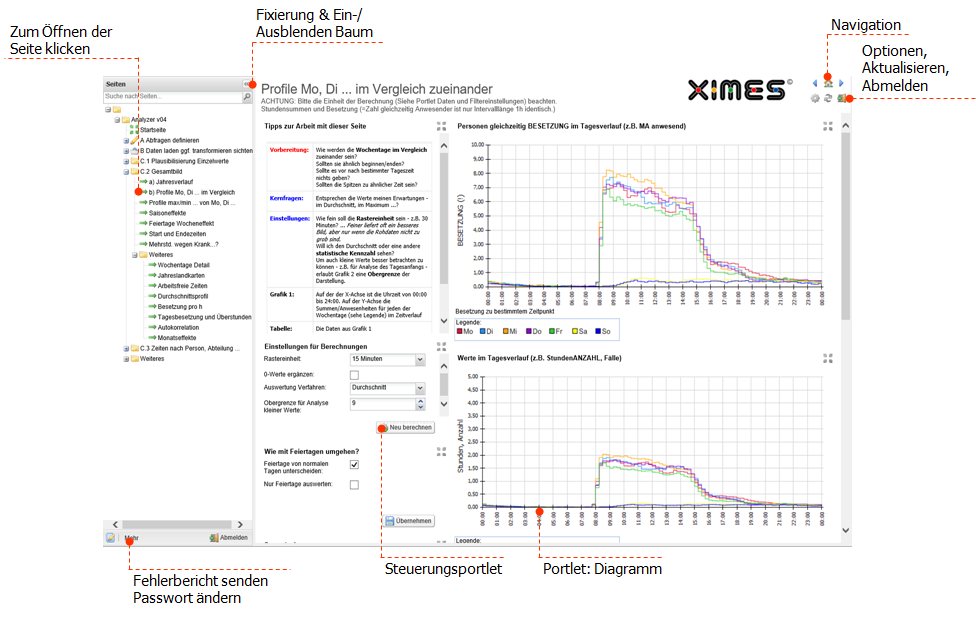Open Profile max/min ... von Mo, Di page
976x627 pixels.
click(x=192, y=203)
